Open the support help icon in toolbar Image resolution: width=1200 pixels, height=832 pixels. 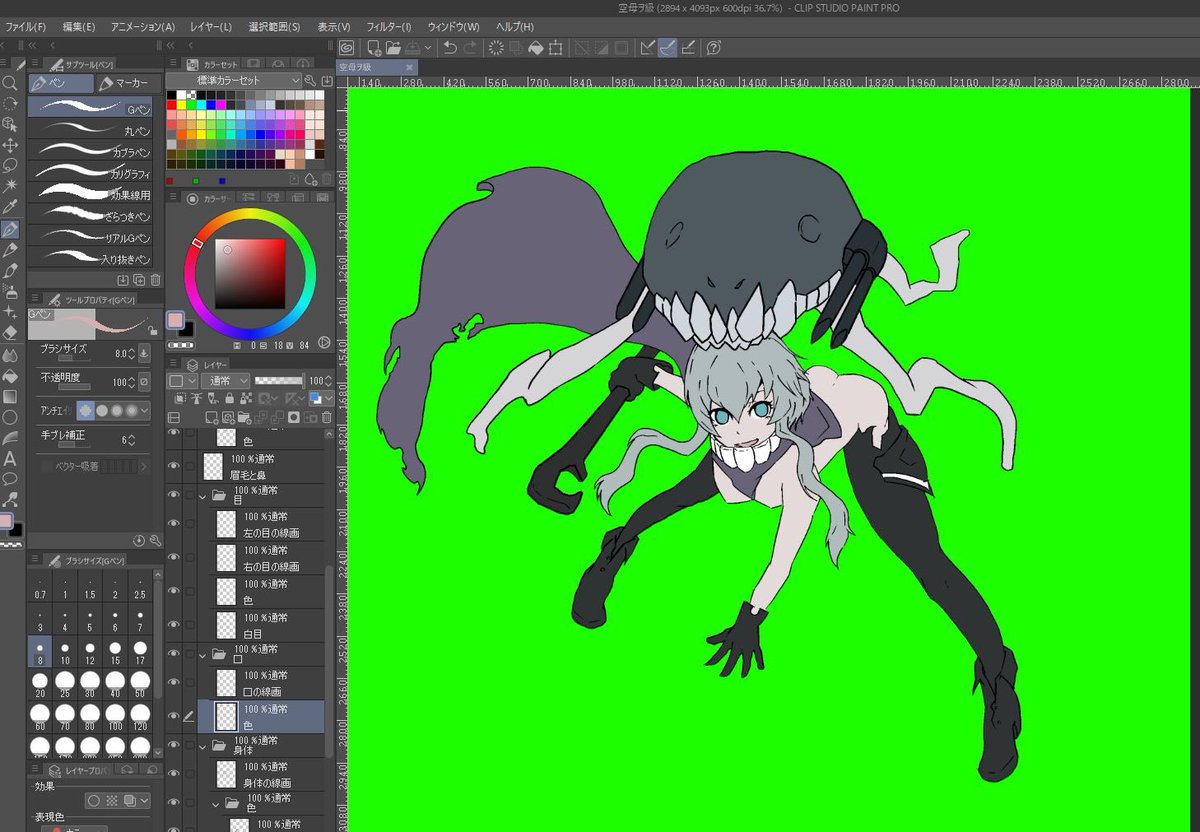tap(714, 47)
